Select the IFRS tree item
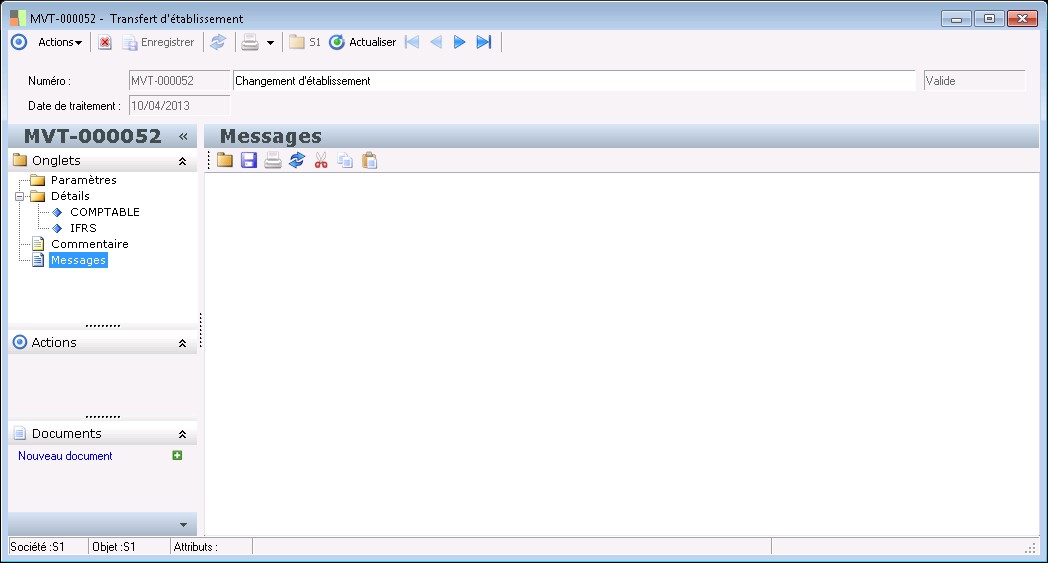This screenshot has width=1048, height=563. (84, 228)
